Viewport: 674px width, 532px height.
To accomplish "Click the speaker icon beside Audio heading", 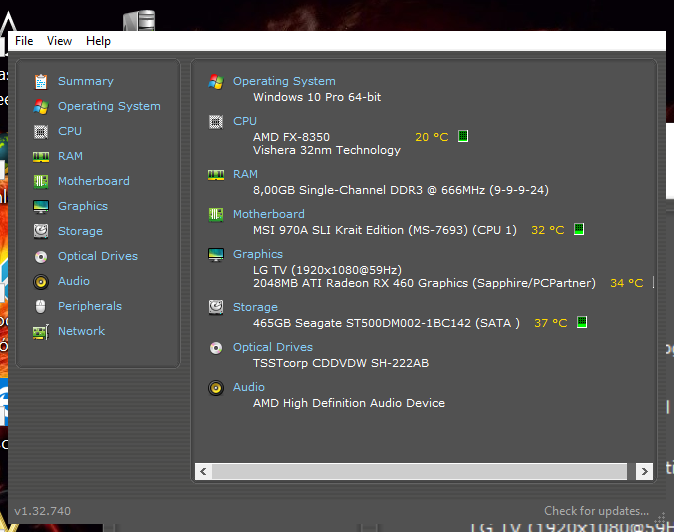I will tap(216, 388).
